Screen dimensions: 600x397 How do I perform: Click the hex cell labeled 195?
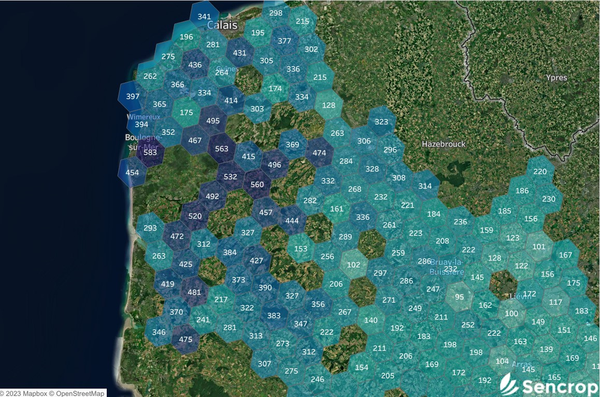click(258, 33)
